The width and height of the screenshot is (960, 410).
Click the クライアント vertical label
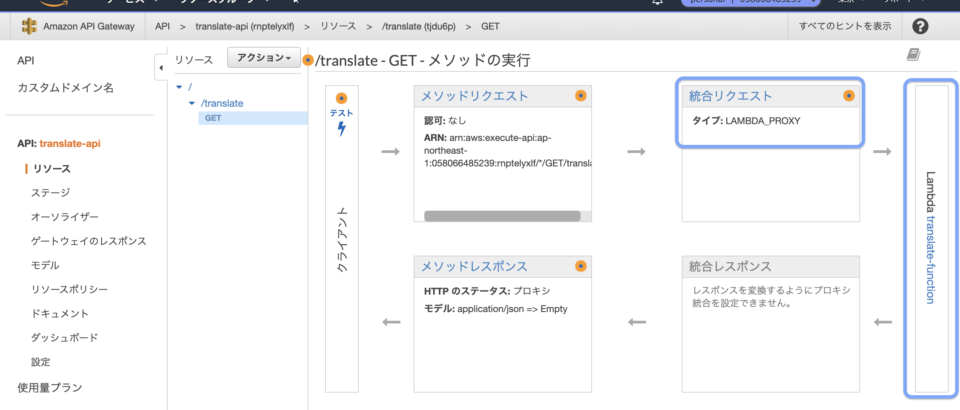point(342,239)
